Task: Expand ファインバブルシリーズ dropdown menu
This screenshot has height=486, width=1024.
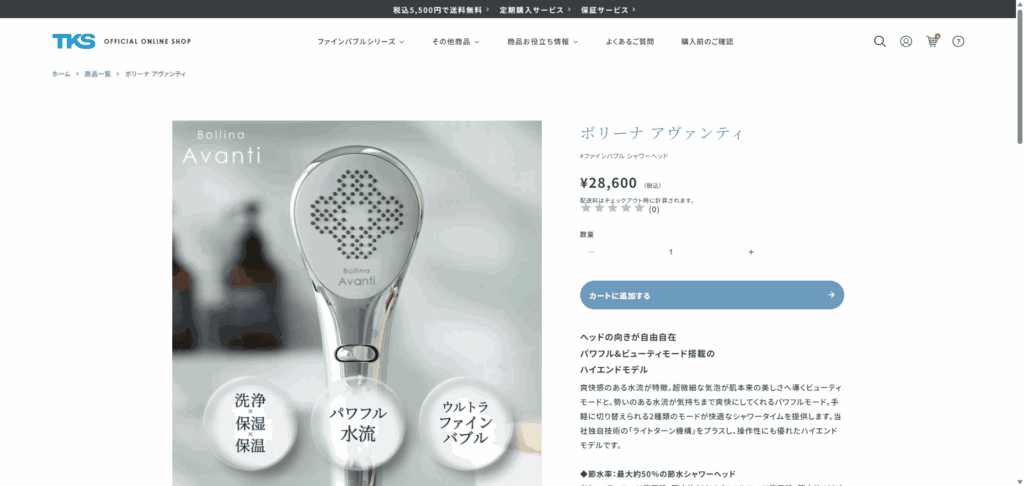Action: [x=360, y=41]
